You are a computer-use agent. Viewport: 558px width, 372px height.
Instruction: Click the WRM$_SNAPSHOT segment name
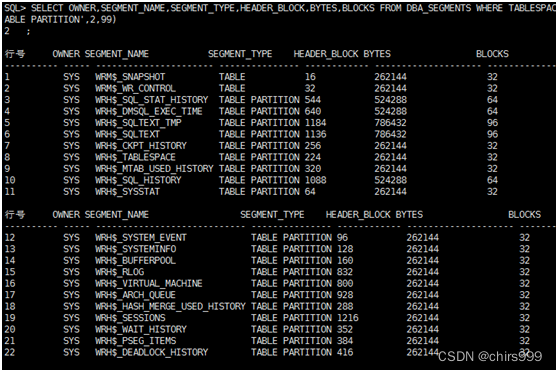[x=130, y=77]
